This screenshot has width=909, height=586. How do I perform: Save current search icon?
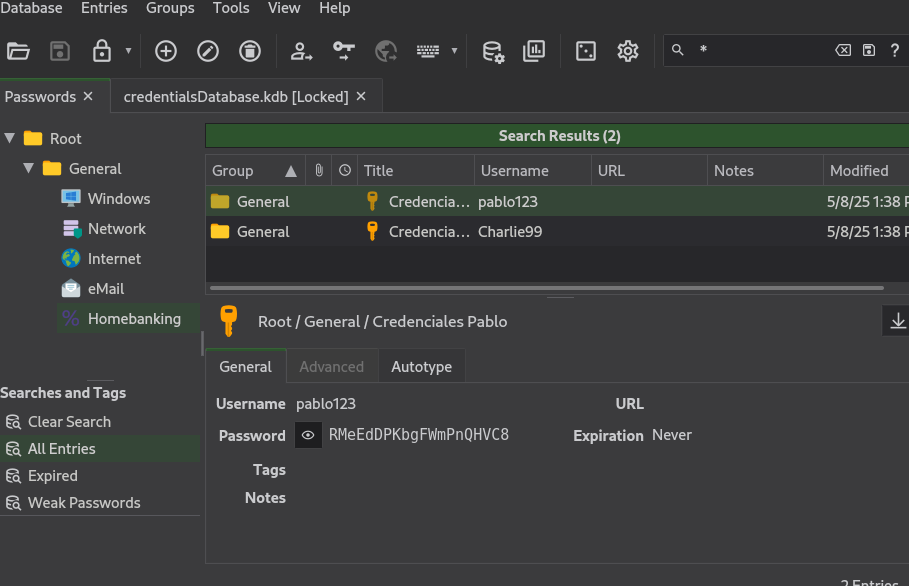pyautogui.click(x=868, y=50)
